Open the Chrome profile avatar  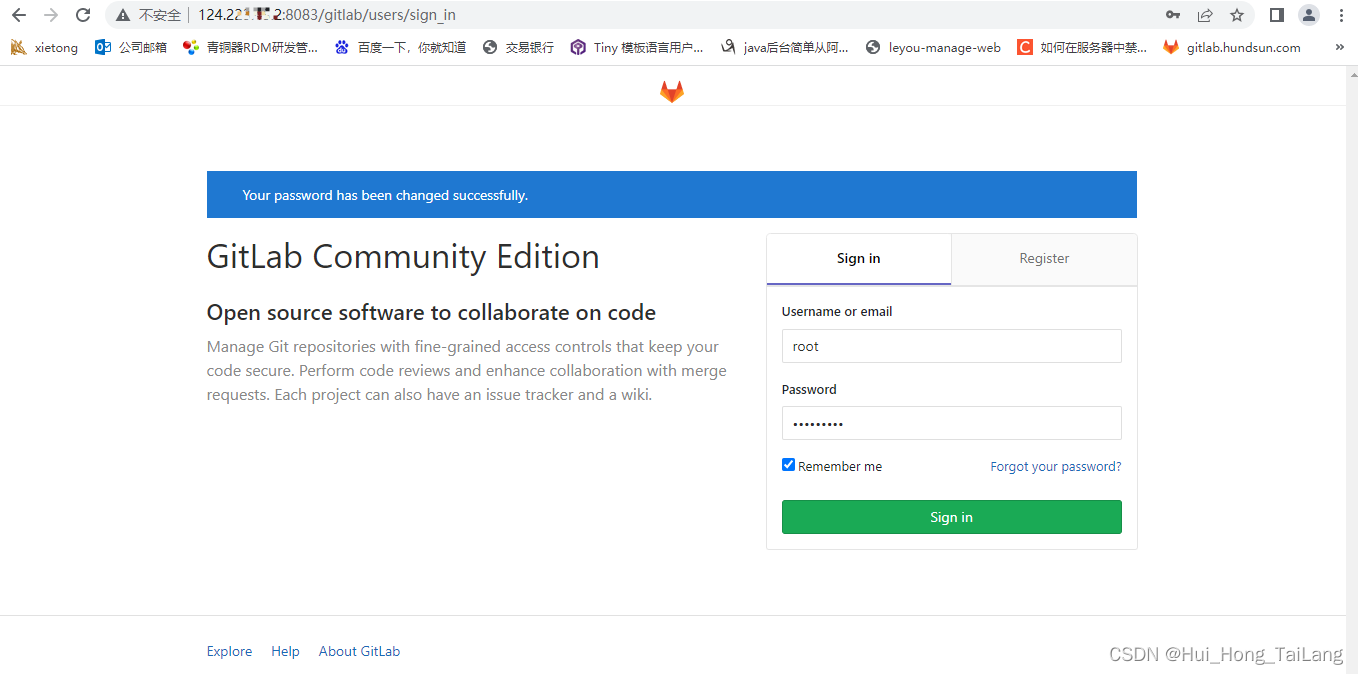click(1309, 15)
